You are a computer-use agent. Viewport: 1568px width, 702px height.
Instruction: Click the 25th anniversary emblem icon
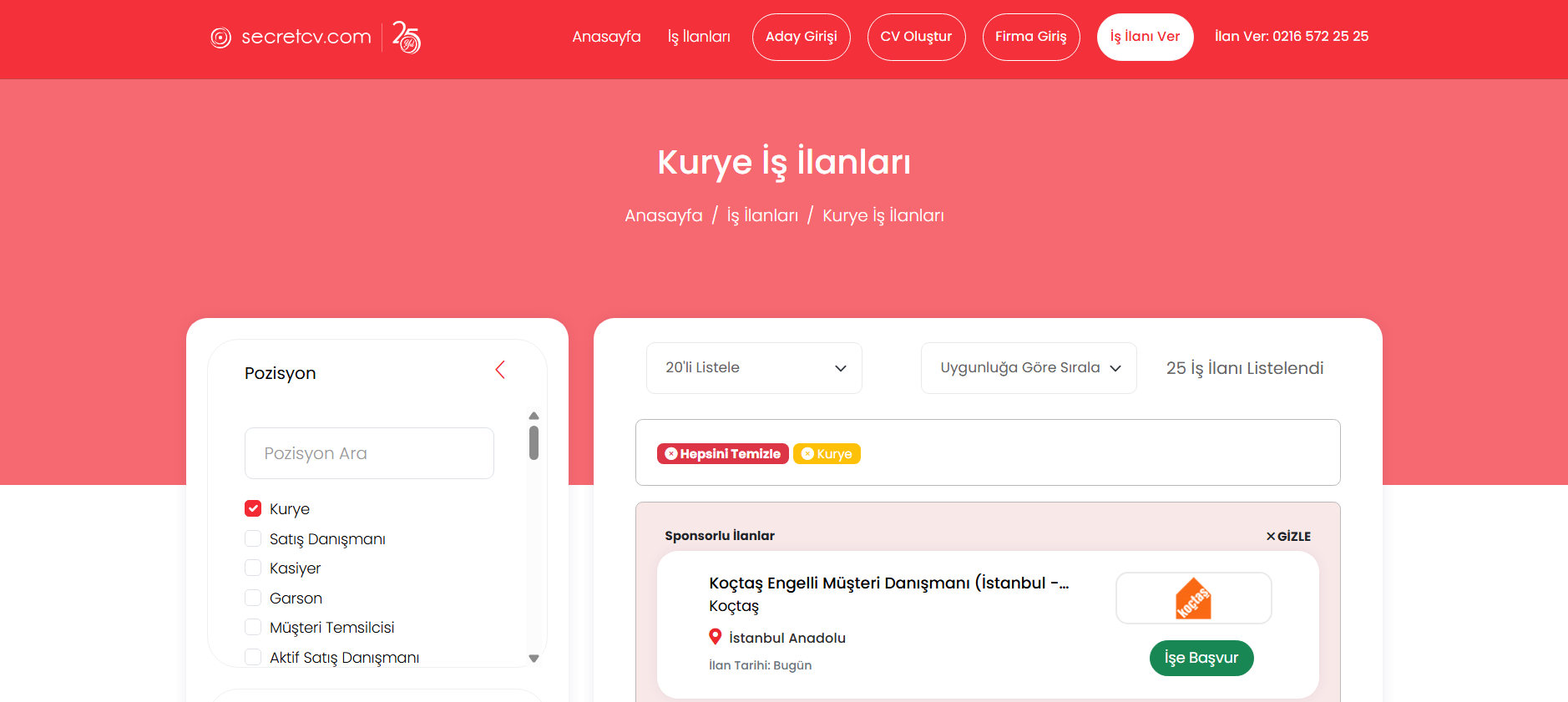click(407, 38)
